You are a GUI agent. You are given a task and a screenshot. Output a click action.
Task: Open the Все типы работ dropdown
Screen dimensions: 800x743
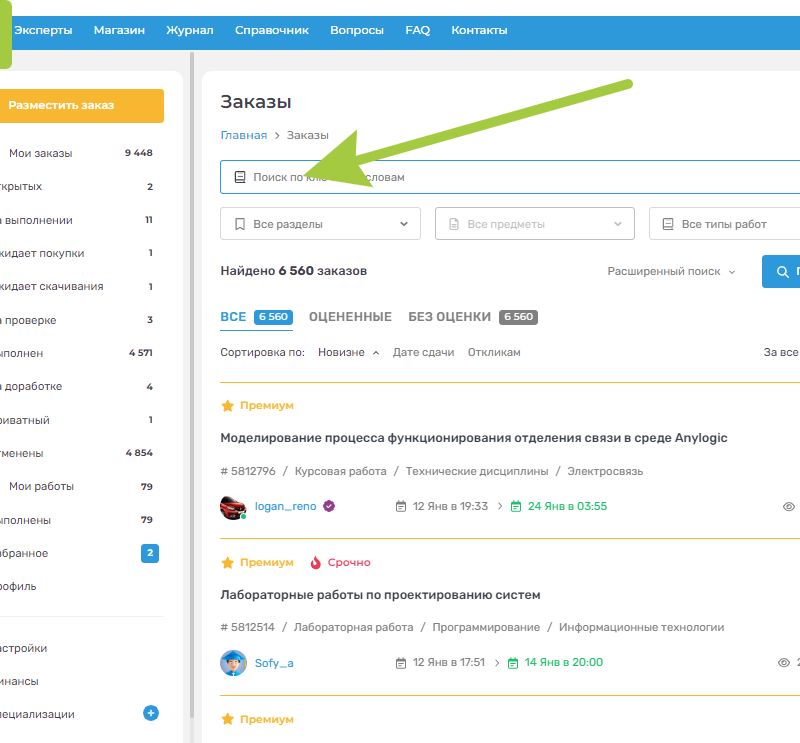[x=725, y=224]
